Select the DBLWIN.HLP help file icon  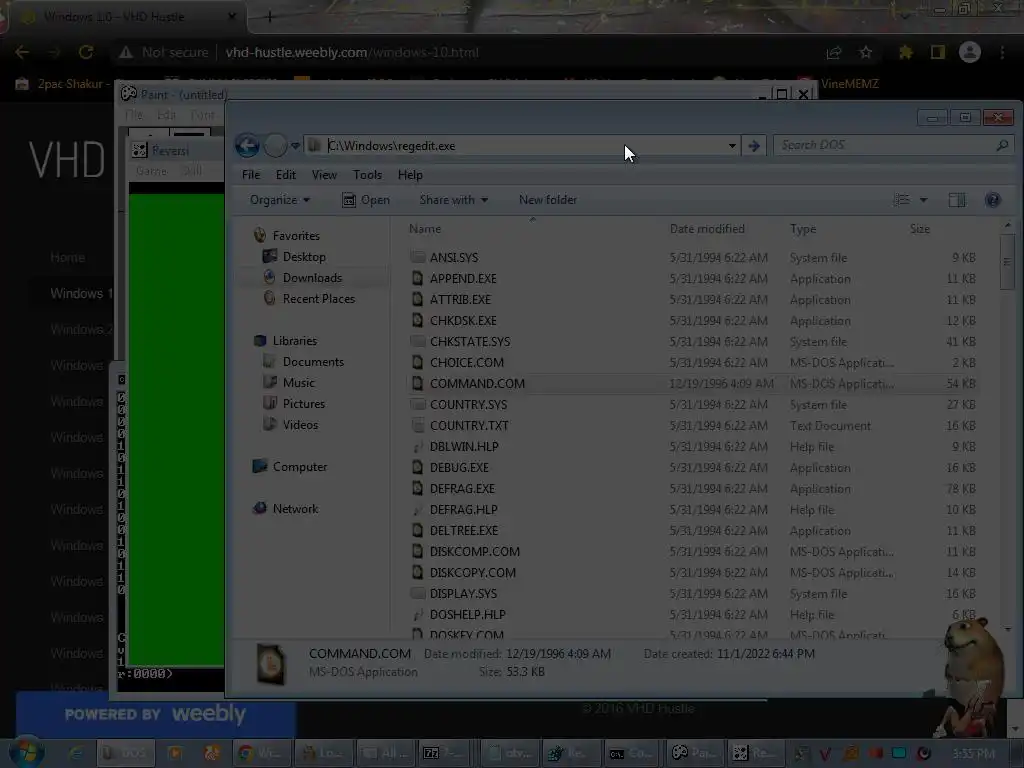pyautogui.click(x=417, y=447)
